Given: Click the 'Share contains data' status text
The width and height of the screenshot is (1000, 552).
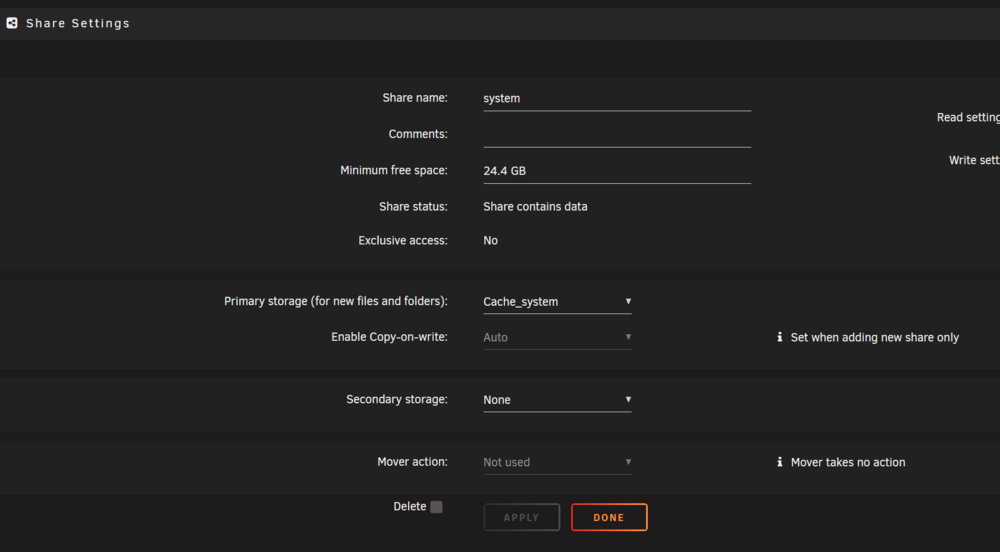Looking at the screenshot, I should (x=535, y=207).
